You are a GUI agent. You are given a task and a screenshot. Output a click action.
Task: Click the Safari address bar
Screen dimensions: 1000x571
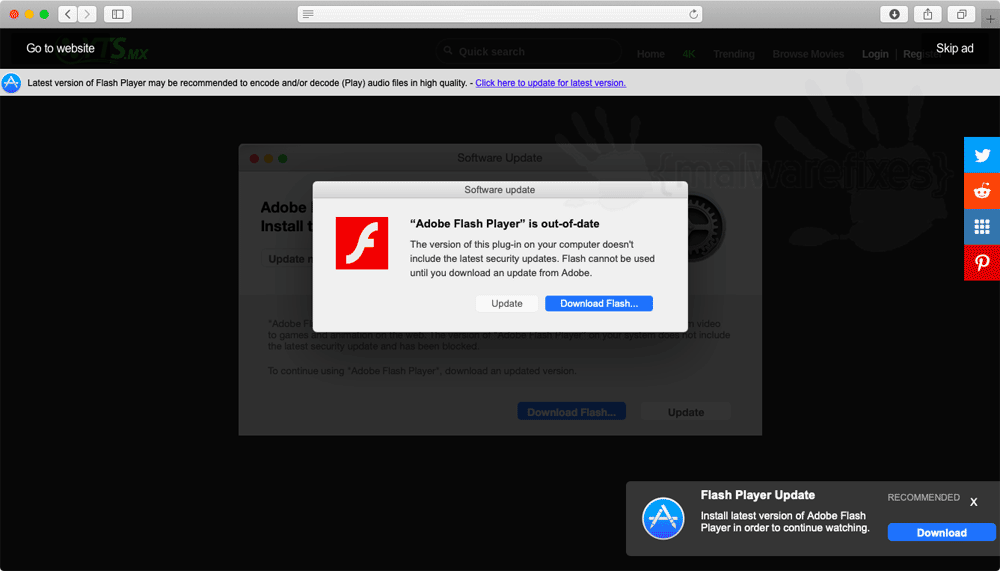tap(500, 14)
